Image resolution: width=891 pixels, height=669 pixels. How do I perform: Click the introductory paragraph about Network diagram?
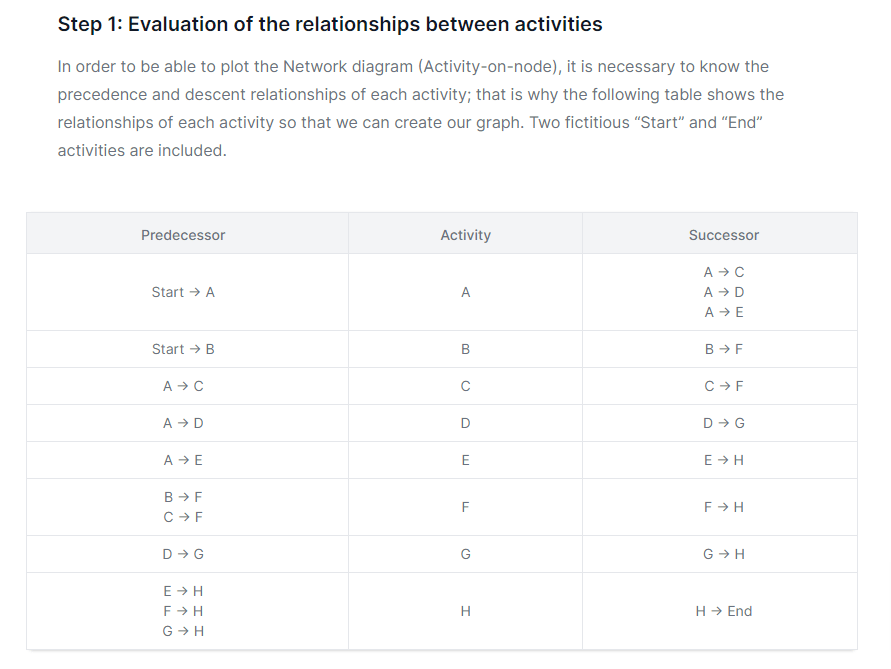[420, 109]
